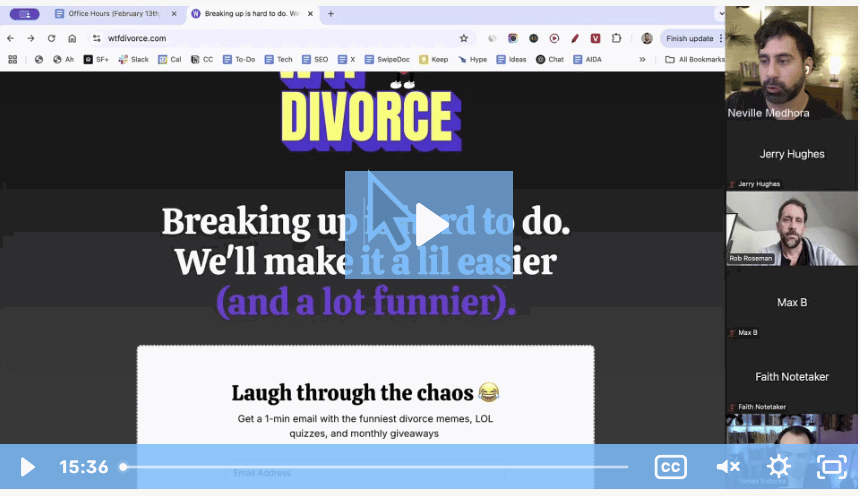Click the Finish update button
Viewport: 860px width, 496px height.
(689, 38)
